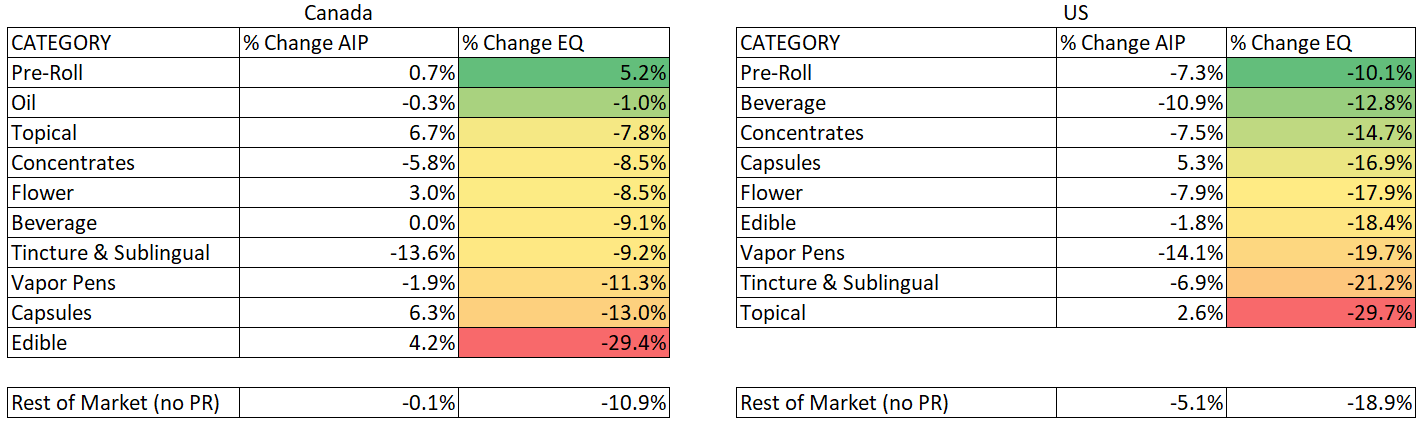Select Canada Rest of Market -10.9% cell
1427x427 pixels.
[x=564, y=403]
